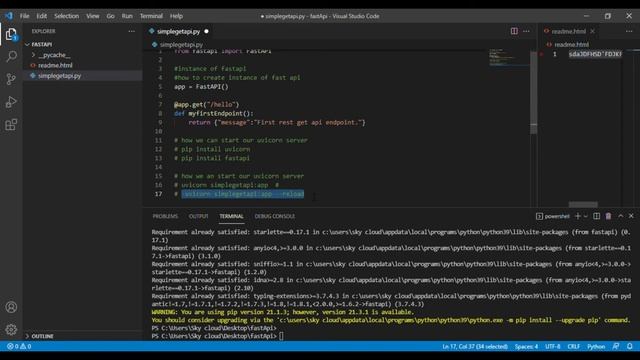Click simplegetapi.py breadcrumb in editor
This screenshot has height=360, width=640.
pyautogui.click(x=181, y=44)
